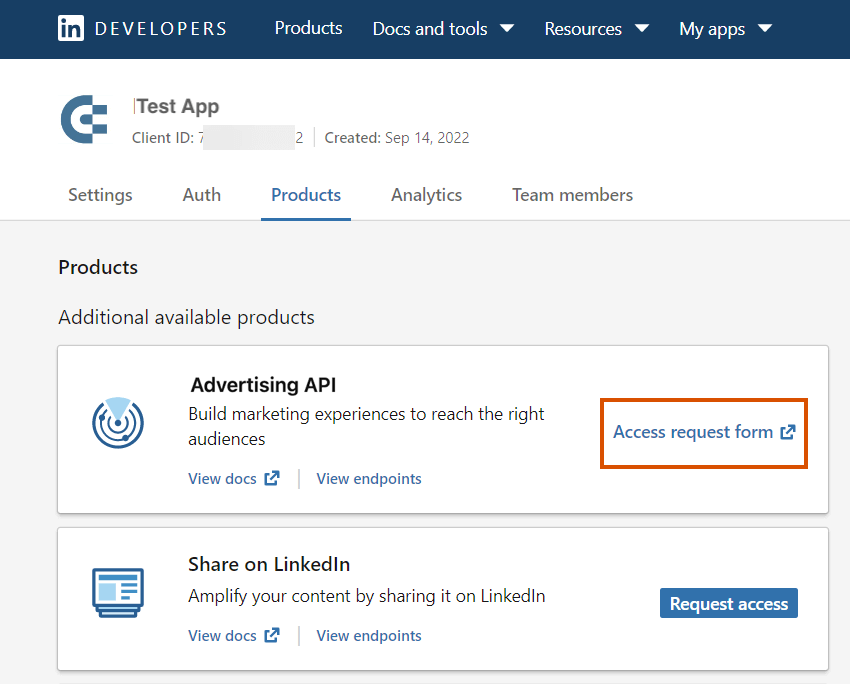Screen dimensions: 850x684
Task: Click 'Amplify your content' description text
Action: pos(366,596)
